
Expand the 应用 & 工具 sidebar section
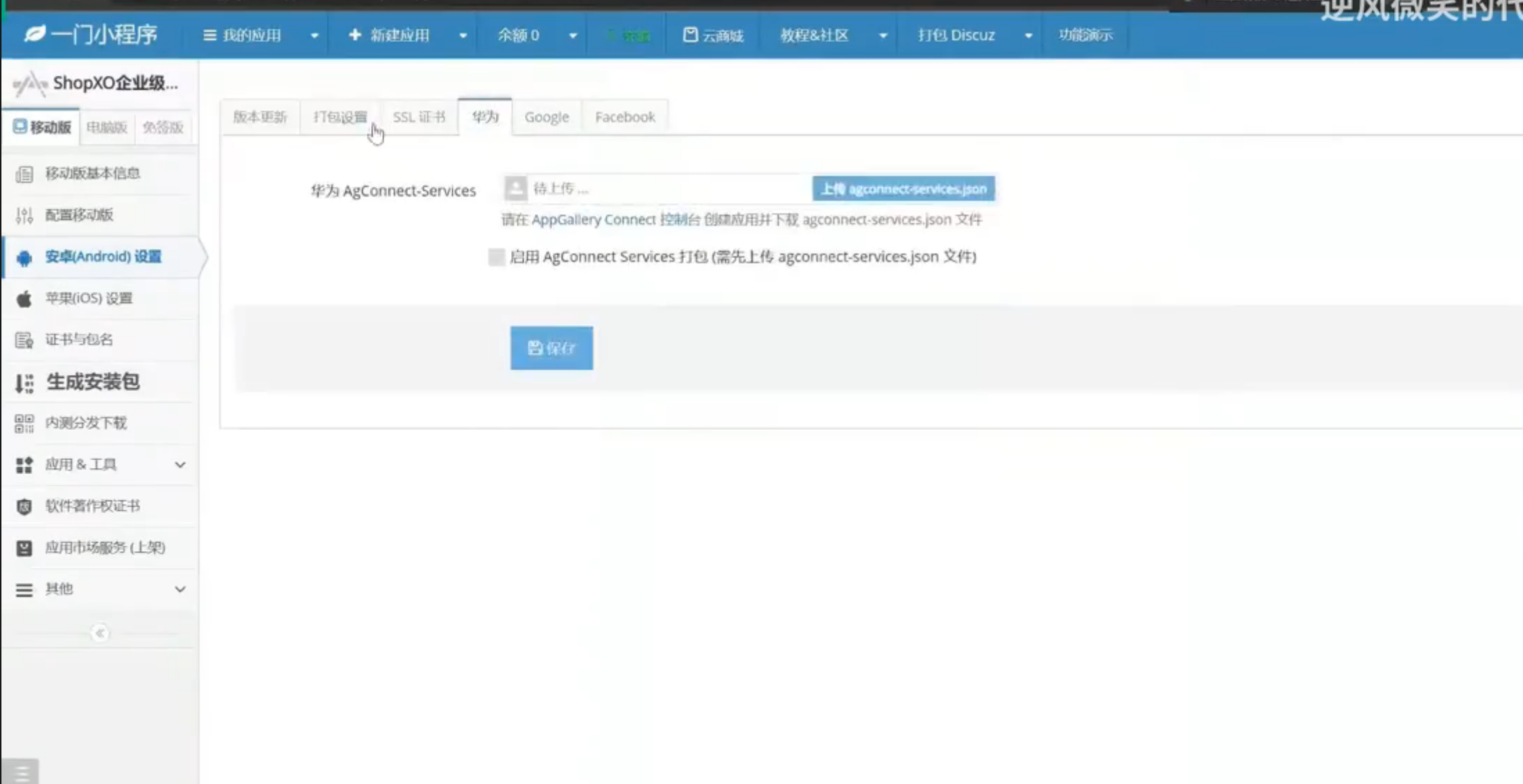(180, 464)
